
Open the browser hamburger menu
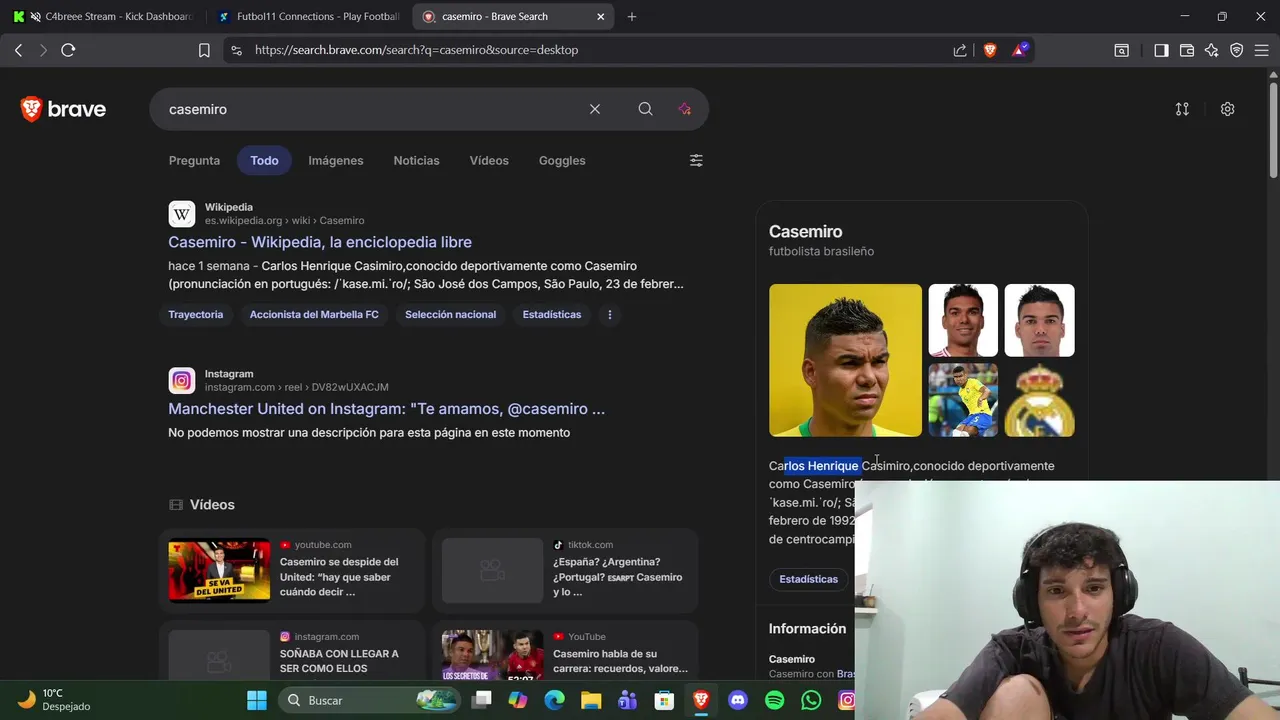(x=1261, y=50)
